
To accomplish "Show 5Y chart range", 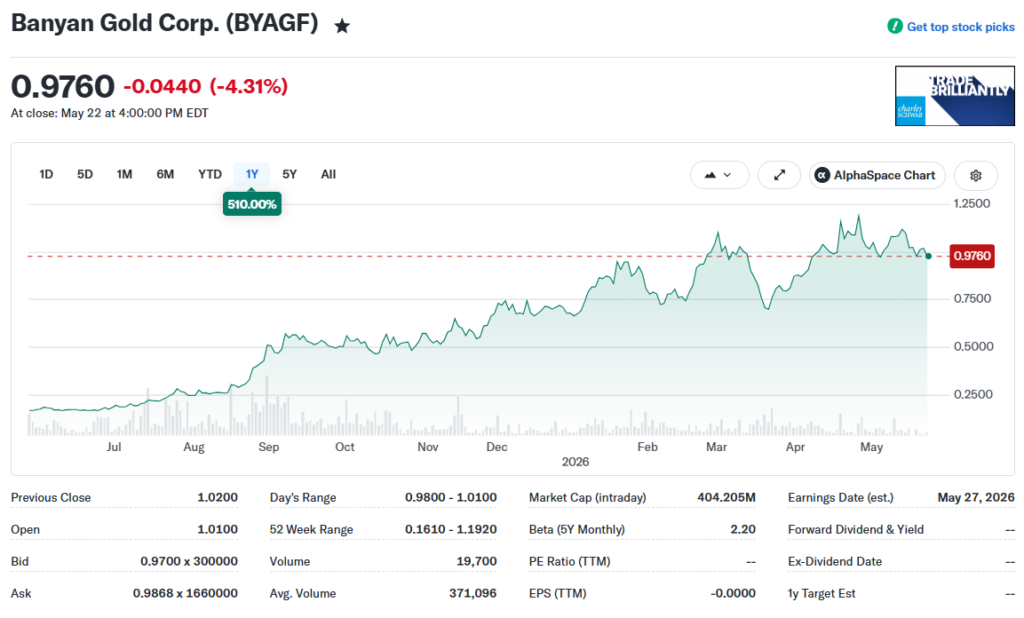I will pyautogui.click(x=289, y=174).
